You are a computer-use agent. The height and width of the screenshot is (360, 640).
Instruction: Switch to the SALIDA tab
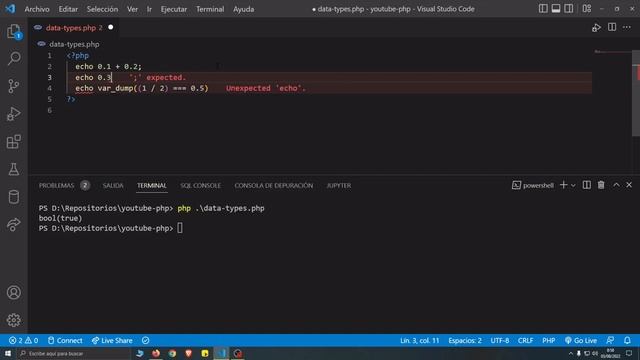coord(113,185)
